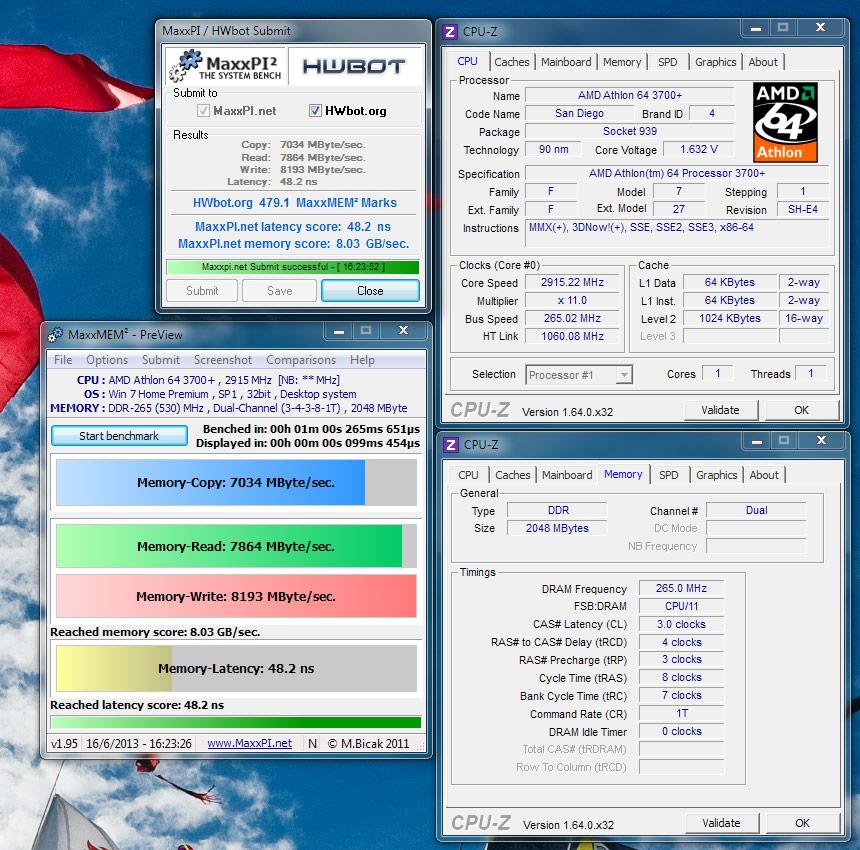The image size is (860, 850).
Task: Minimize the MaxxMEM² PreView window
Action: (x=339, y=331)
